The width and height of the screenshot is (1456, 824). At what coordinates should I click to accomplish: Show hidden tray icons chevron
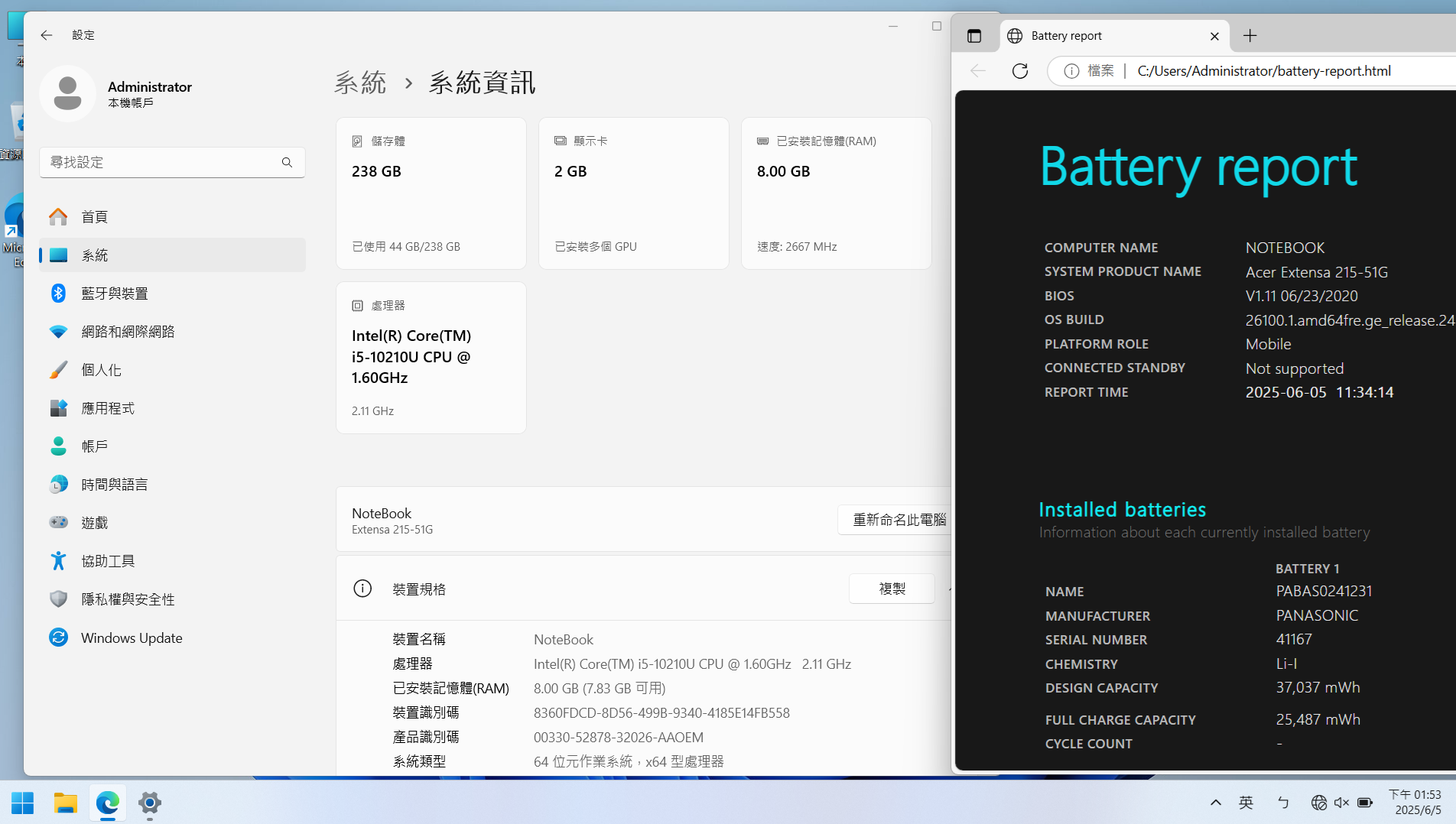click(1215, 803)
